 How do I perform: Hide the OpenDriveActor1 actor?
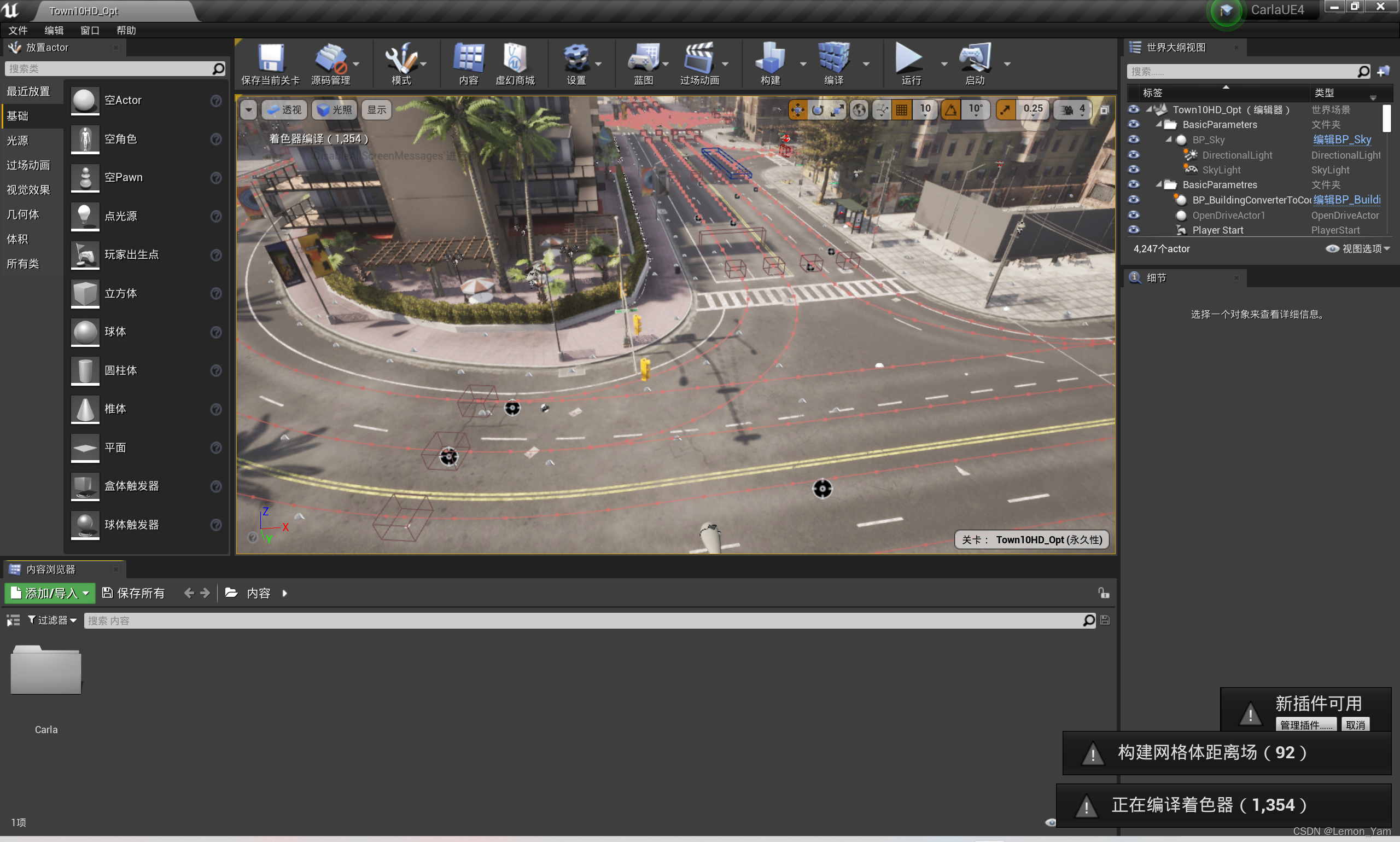(1134, 215)
